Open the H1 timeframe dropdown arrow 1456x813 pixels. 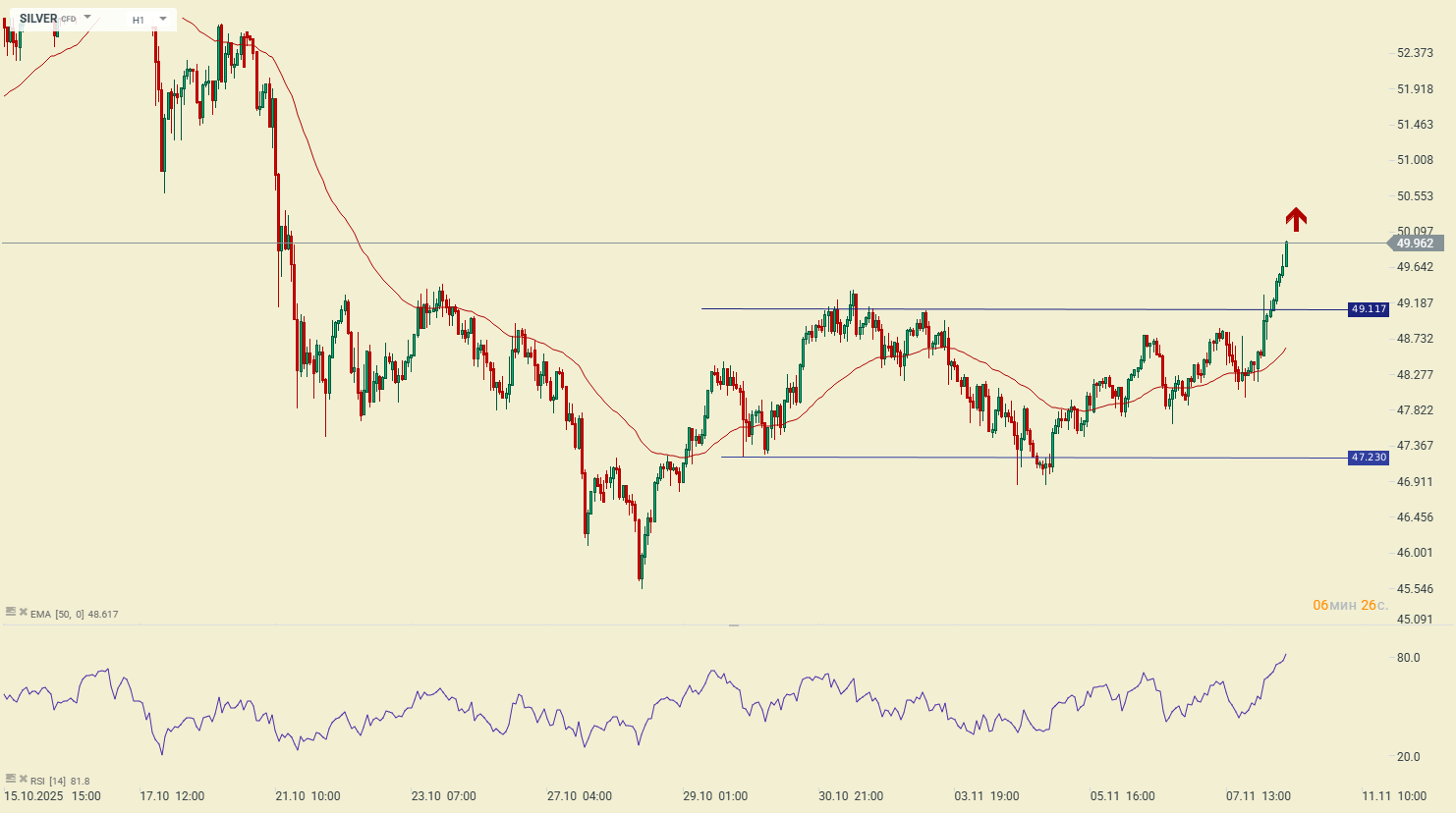(162, 19)
